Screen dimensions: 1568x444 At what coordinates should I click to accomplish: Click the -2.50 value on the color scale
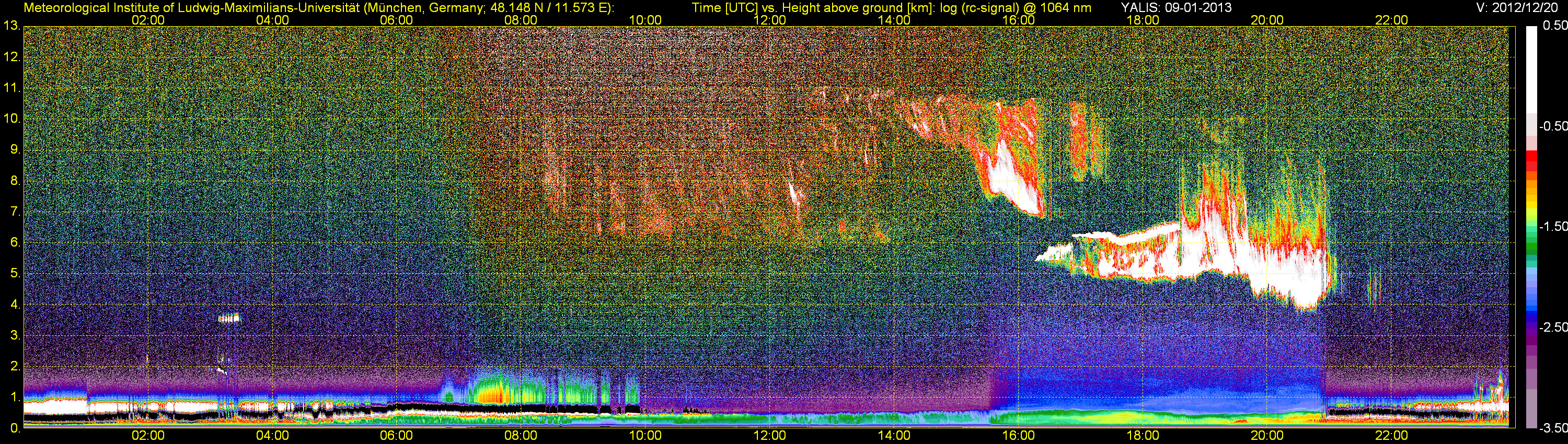click(x=1553, y=327)
